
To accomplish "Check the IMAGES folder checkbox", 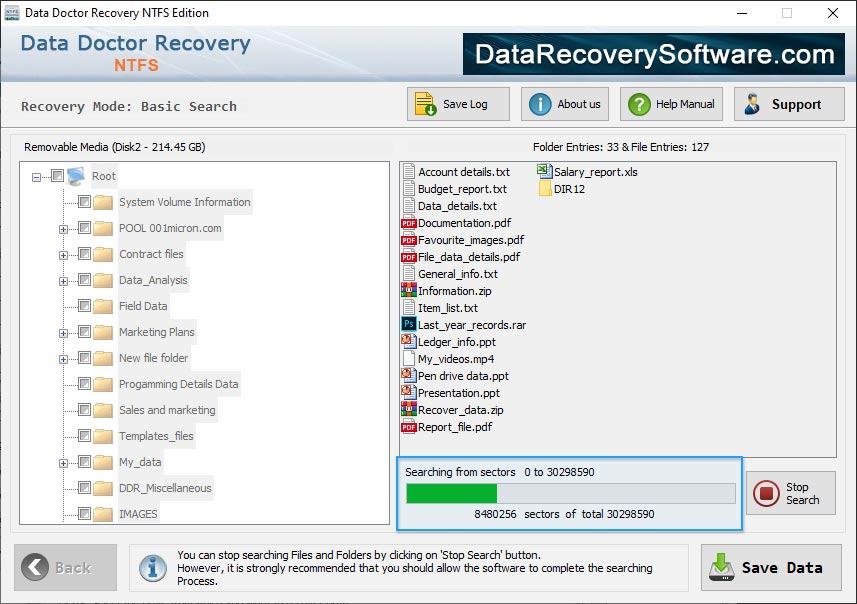I will coord(84,514).
